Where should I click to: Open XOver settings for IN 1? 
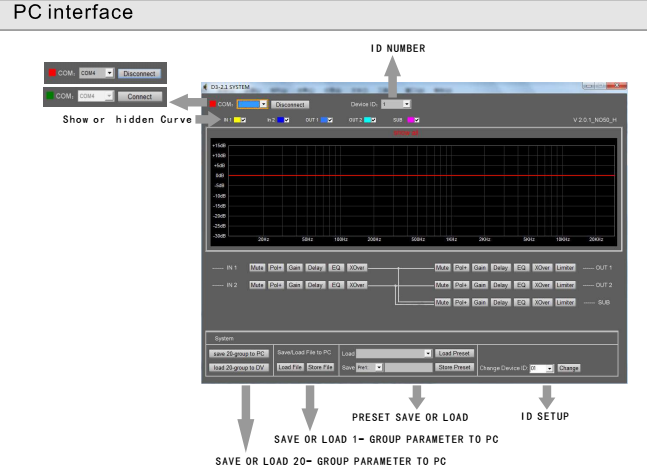(x=355, y=268)
